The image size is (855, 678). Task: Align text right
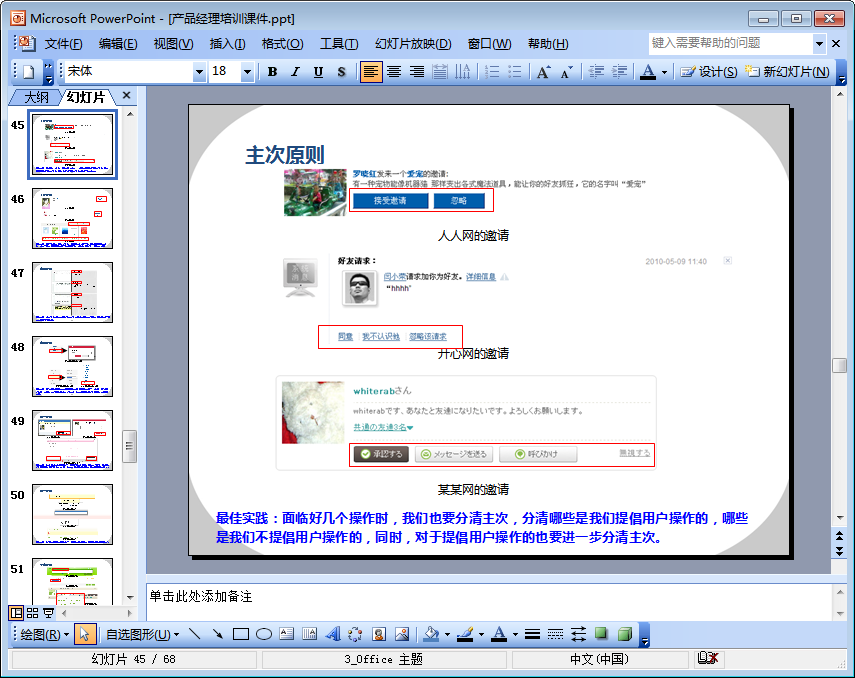pyautogui.click(x=417, y=71)
